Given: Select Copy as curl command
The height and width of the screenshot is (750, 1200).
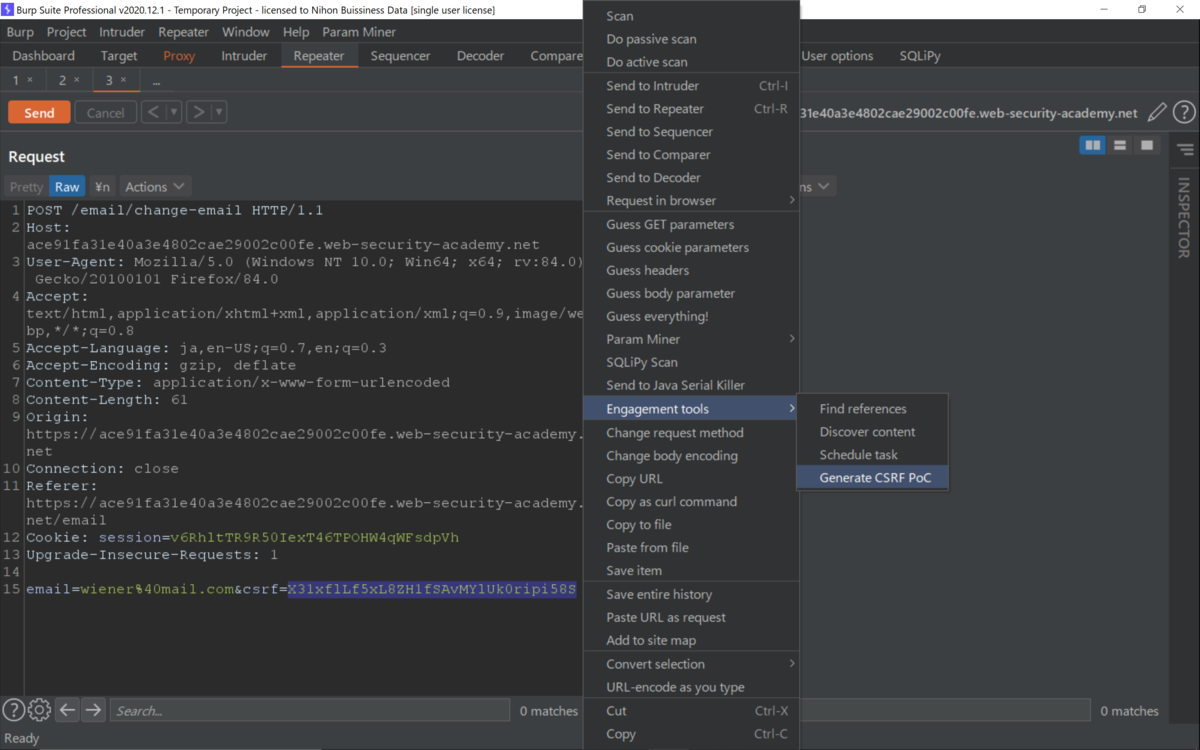Looking at the screenshot, I should coord(691,502).
